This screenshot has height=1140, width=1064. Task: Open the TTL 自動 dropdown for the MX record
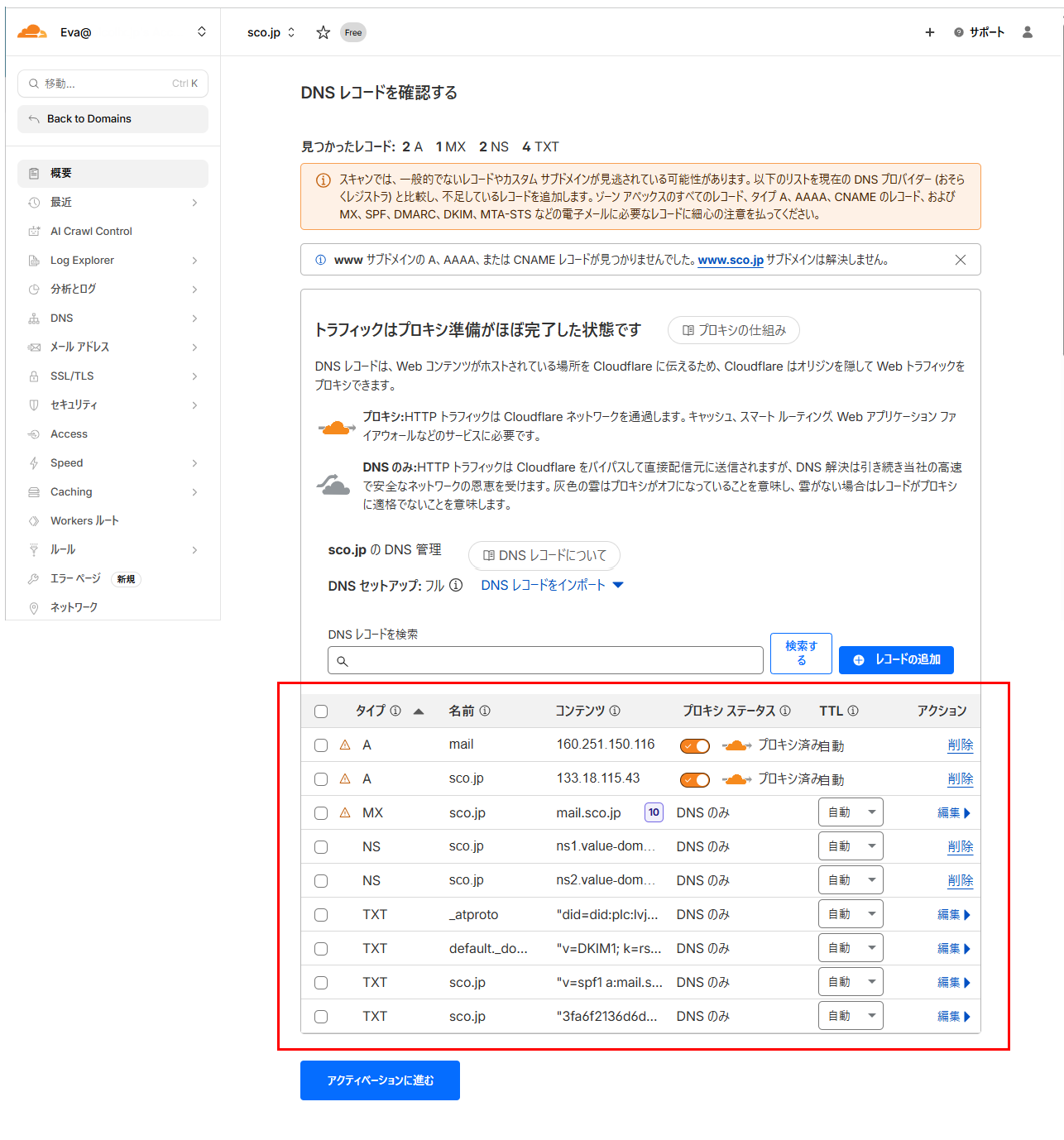(850, 812)
